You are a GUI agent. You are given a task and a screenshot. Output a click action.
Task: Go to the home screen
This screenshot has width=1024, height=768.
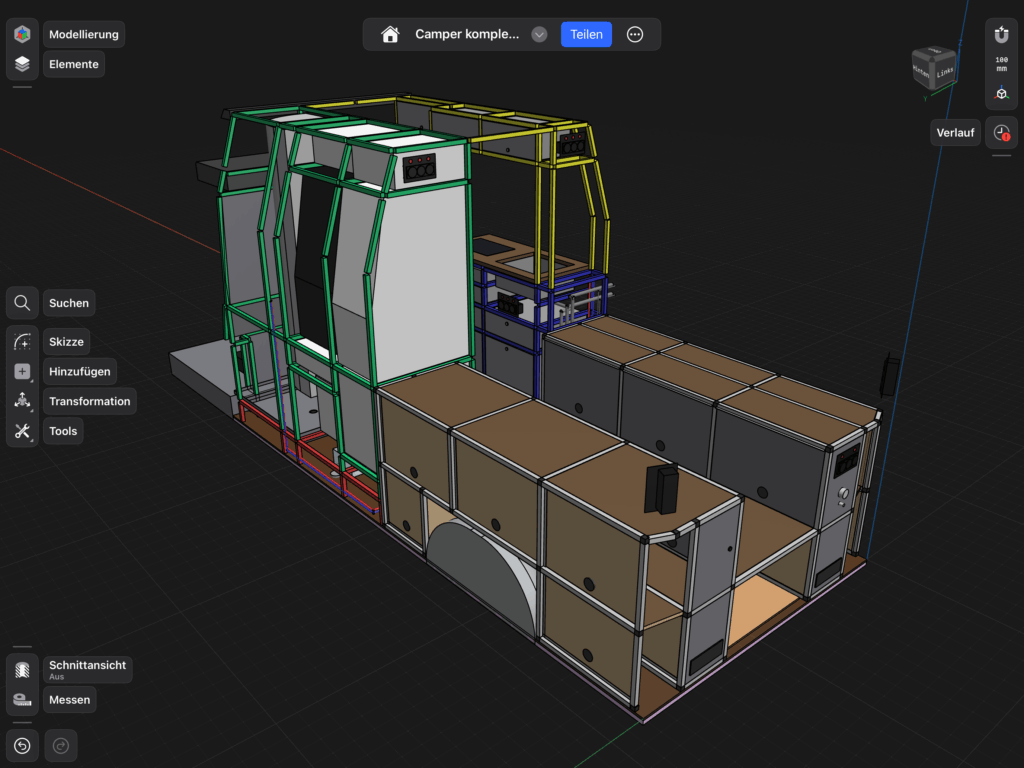391,34
